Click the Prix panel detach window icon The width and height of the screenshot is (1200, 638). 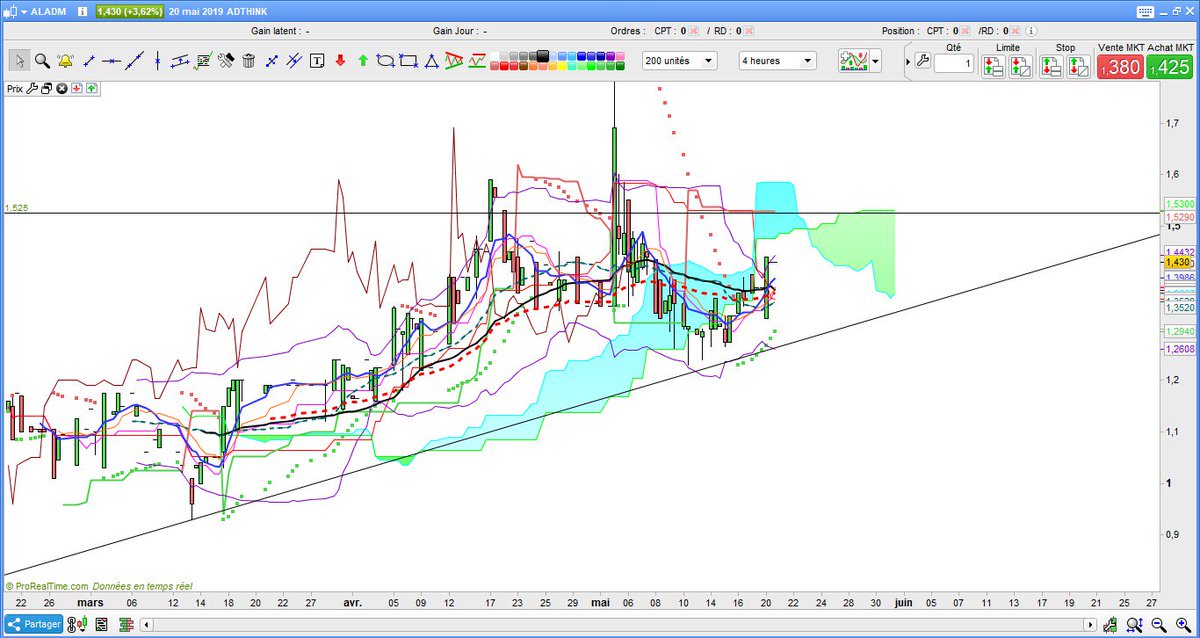click(x=46, y=88)
